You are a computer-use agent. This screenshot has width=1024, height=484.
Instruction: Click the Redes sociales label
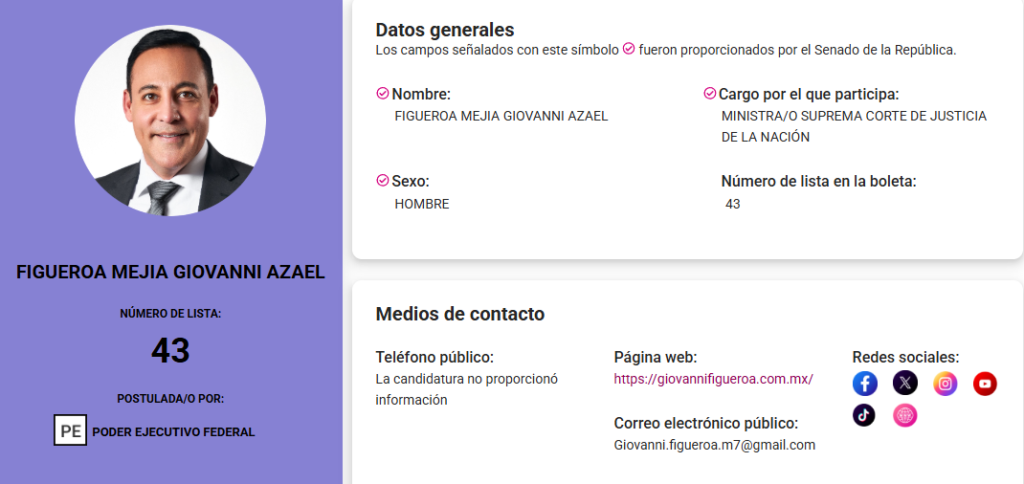[x=906, y=357]
